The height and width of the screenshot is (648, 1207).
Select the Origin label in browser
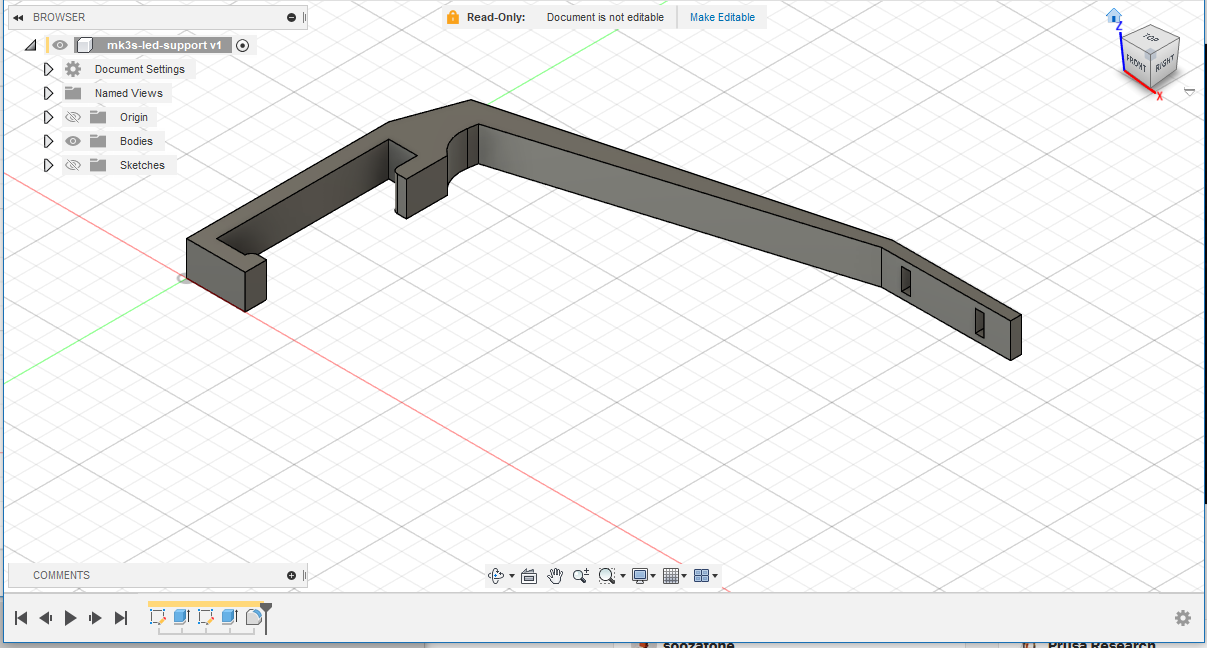point(134,117)
